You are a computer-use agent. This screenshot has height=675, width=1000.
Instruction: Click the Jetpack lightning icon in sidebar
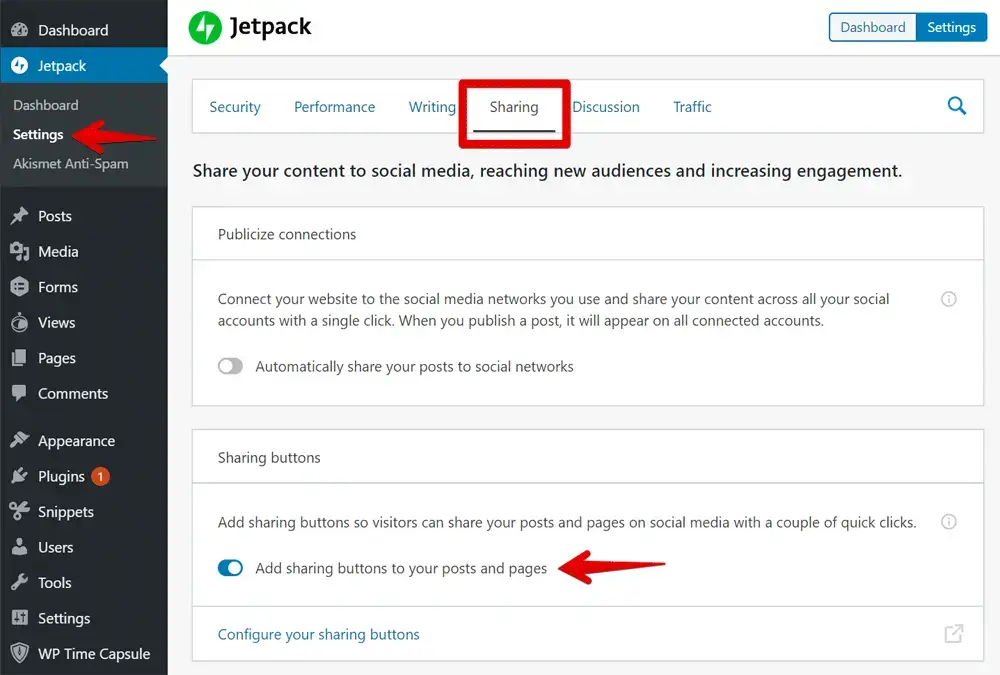[20, 65]
